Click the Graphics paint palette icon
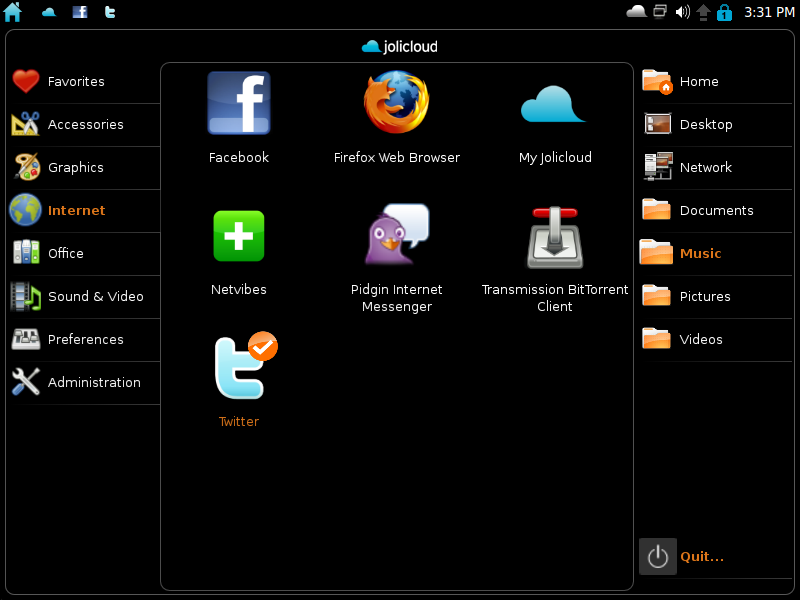 (27, 167)
